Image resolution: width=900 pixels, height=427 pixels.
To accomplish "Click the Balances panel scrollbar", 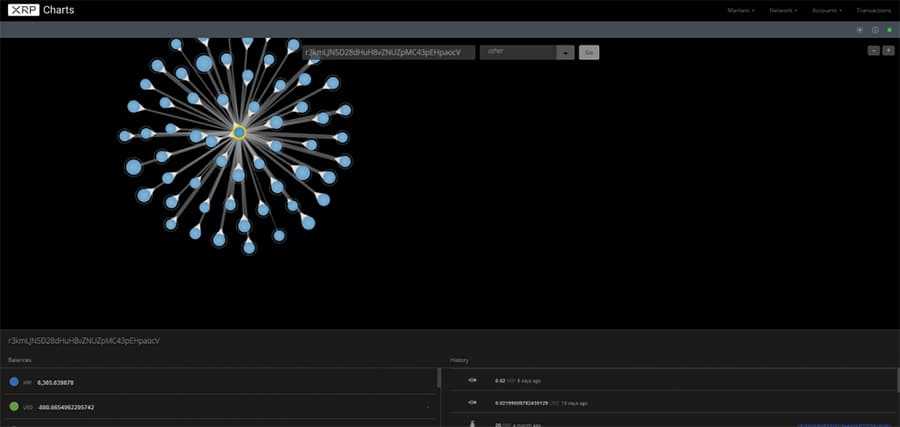I will 439,378.
